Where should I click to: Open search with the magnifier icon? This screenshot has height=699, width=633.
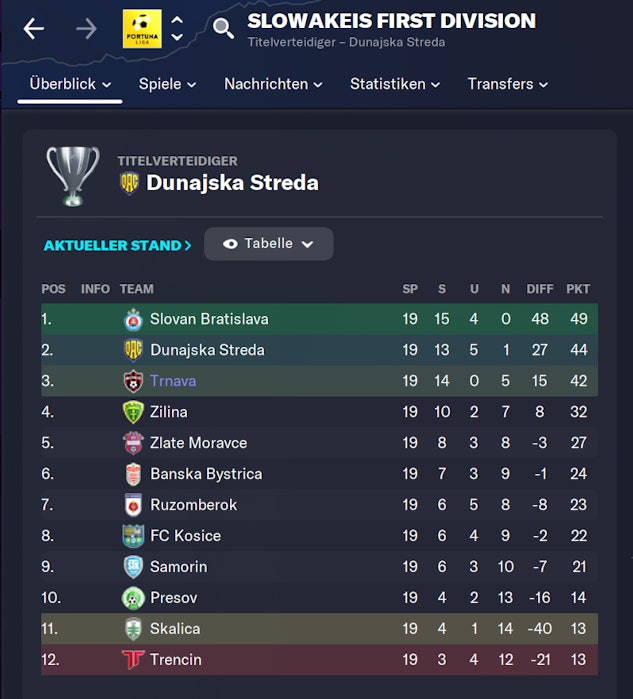click(223, 28)
